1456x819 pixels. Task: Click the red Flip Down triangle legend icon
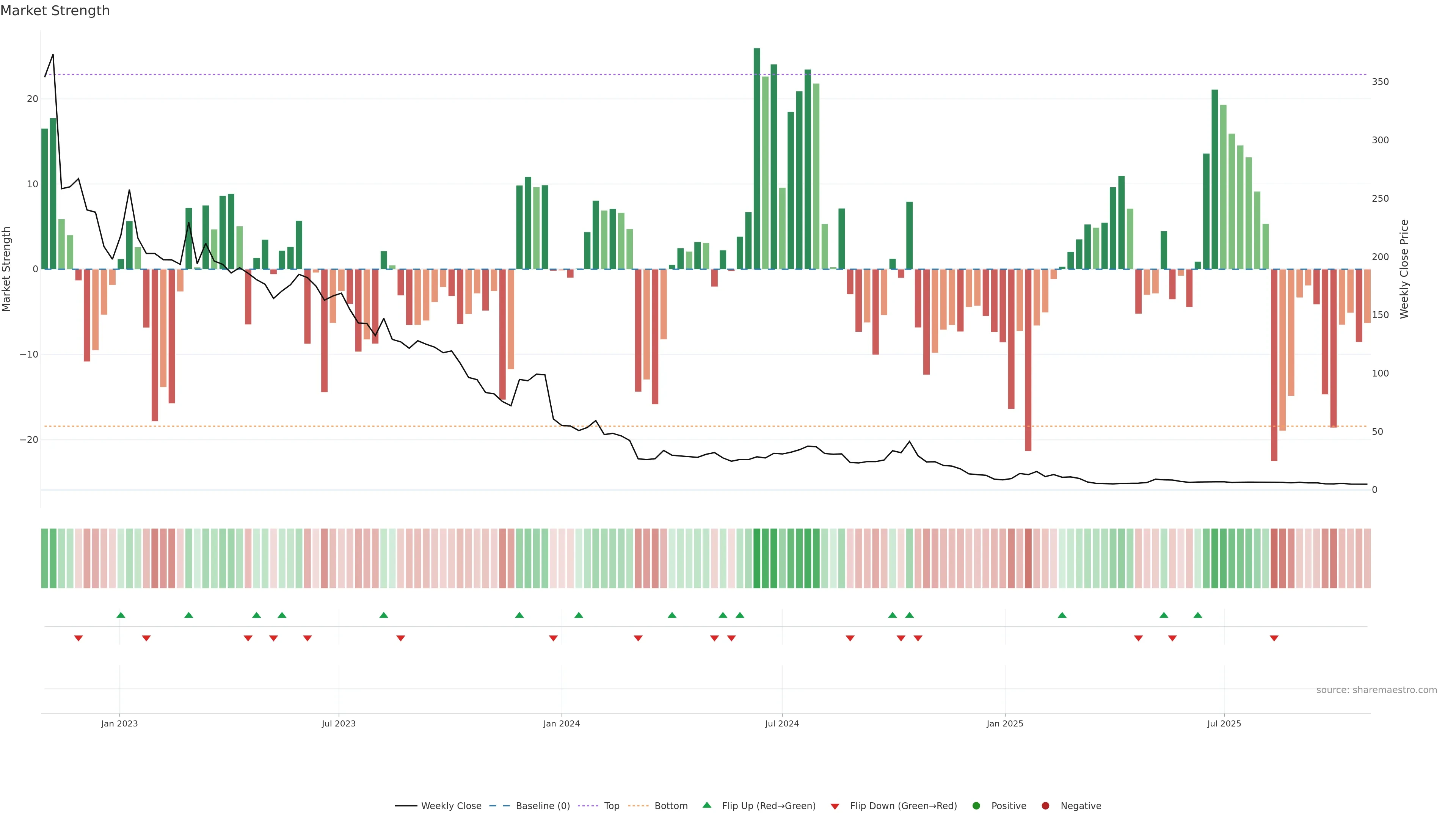pos(835,806)
